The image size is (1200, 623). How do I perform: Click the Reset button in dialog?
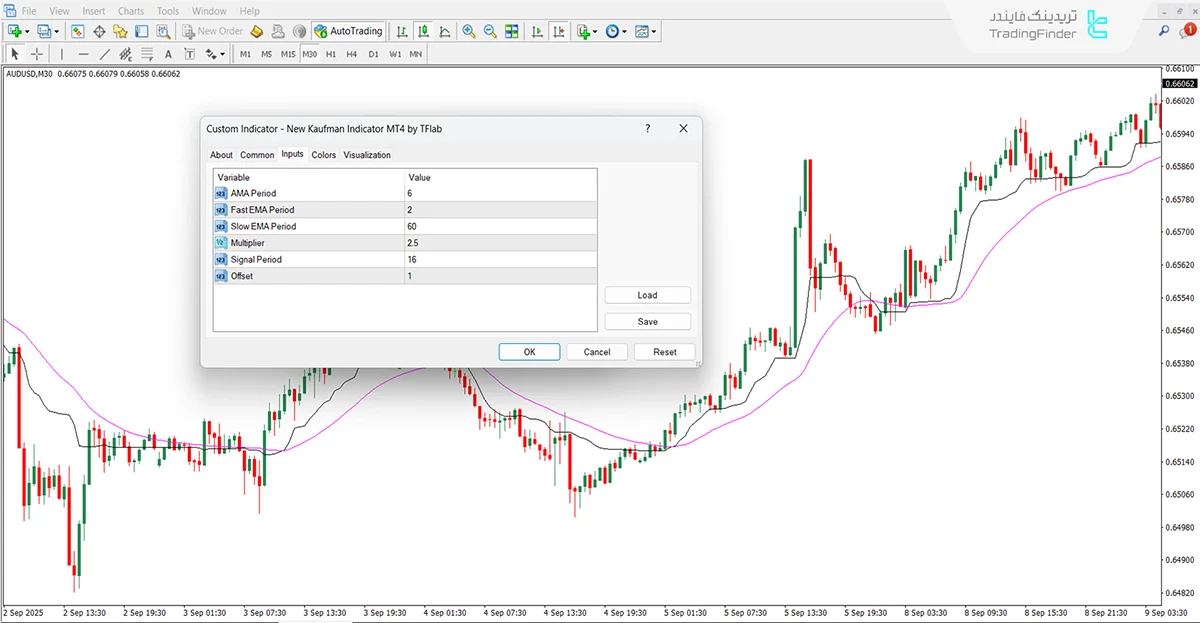click(x=665, y=352)
